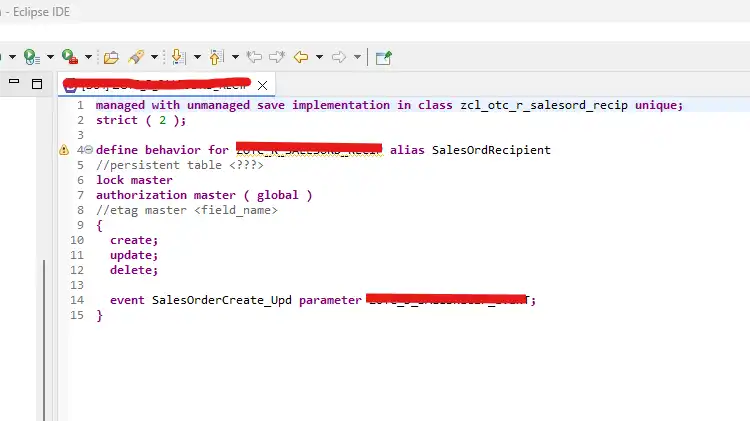Go to Previous Annotation arrow icon

tap(217, 57)
